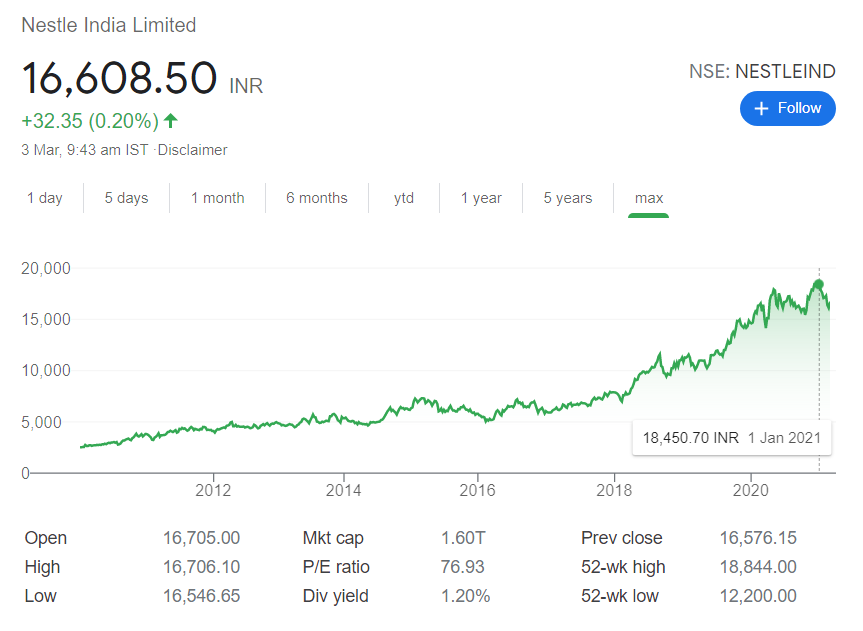Image resolution: width=863 pixels, height=631 pixels.
Task: Choose the ytd range tab
Action: pos(404,198)
